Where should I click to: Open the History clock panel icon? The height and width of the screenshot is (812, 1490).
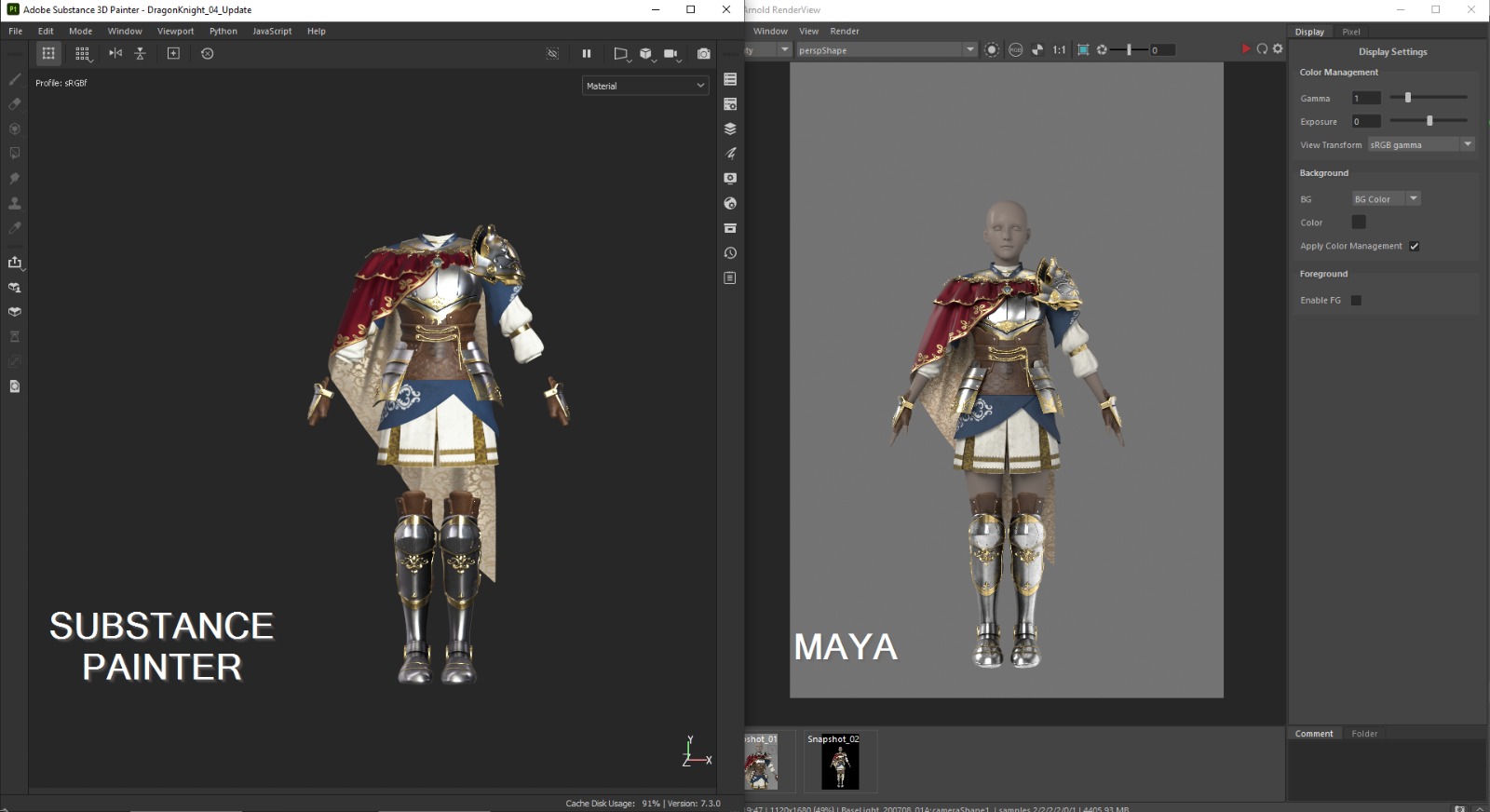[730, 253]
